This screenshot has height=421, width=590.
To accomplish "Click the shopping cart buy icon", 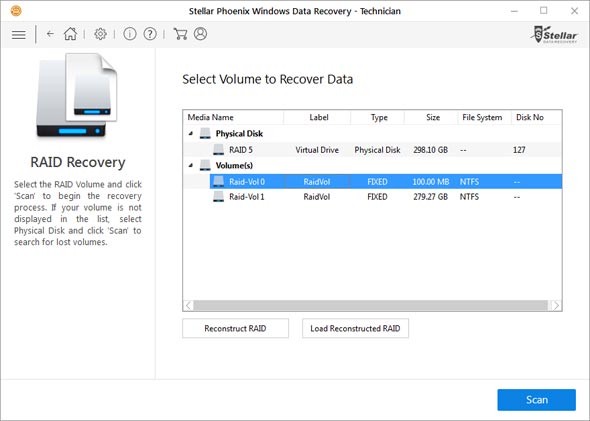I will pos(180,34).
